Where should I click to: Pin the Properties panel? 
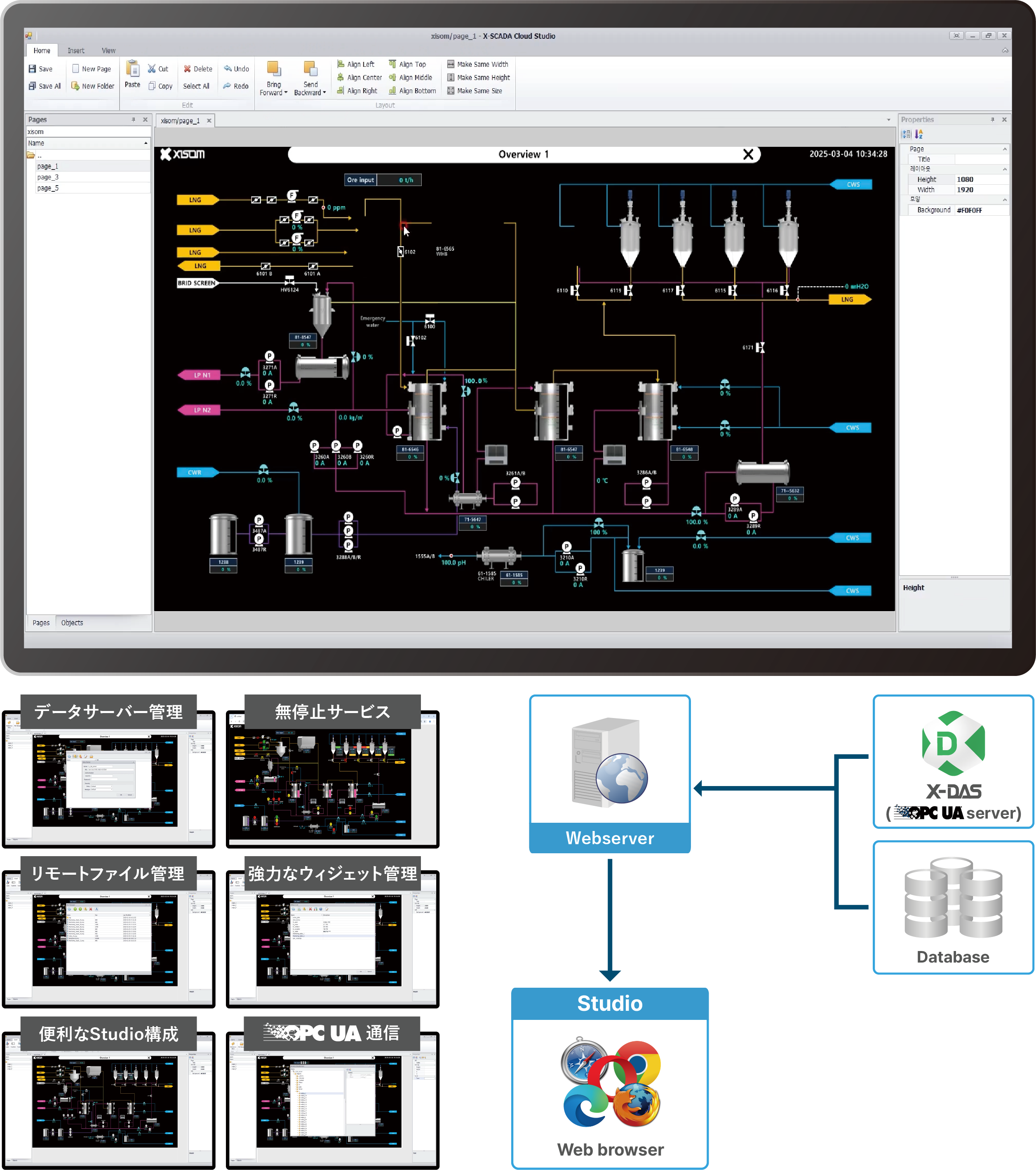(x=993, y=120)
